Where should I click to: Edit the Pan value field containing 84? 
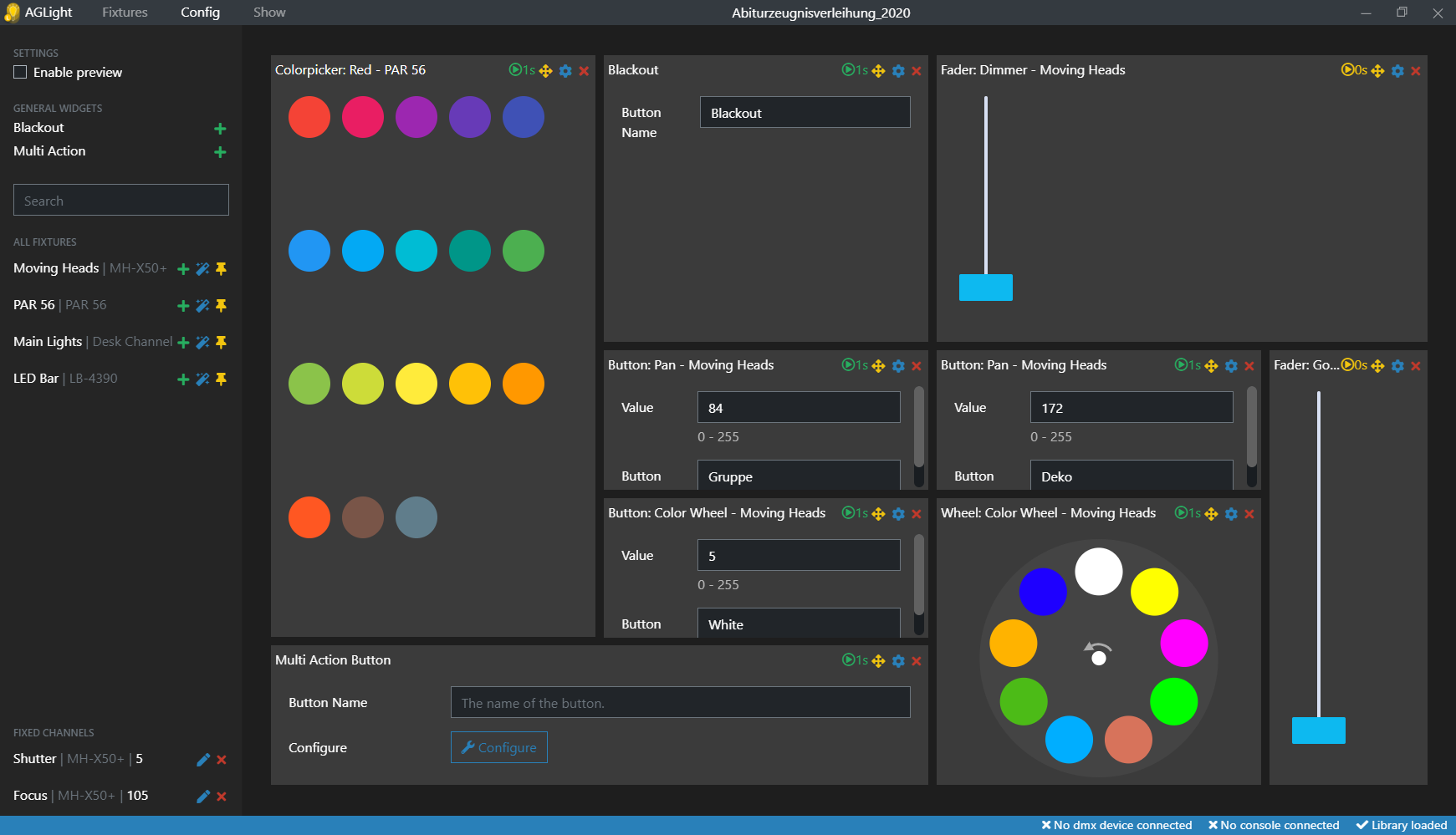click(799, 407)
